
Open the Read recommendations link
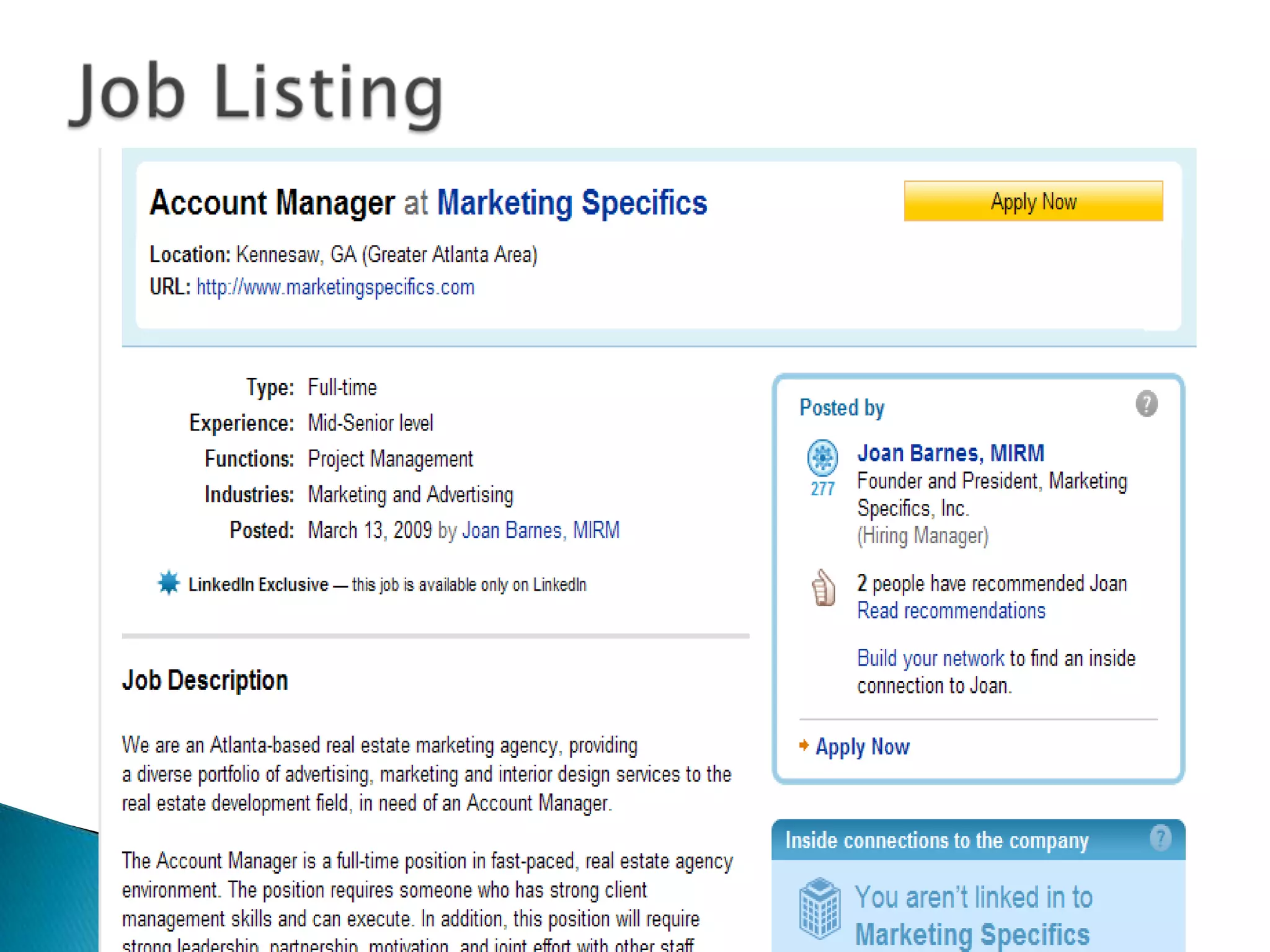pyautogui.click(x=951, y=611)
